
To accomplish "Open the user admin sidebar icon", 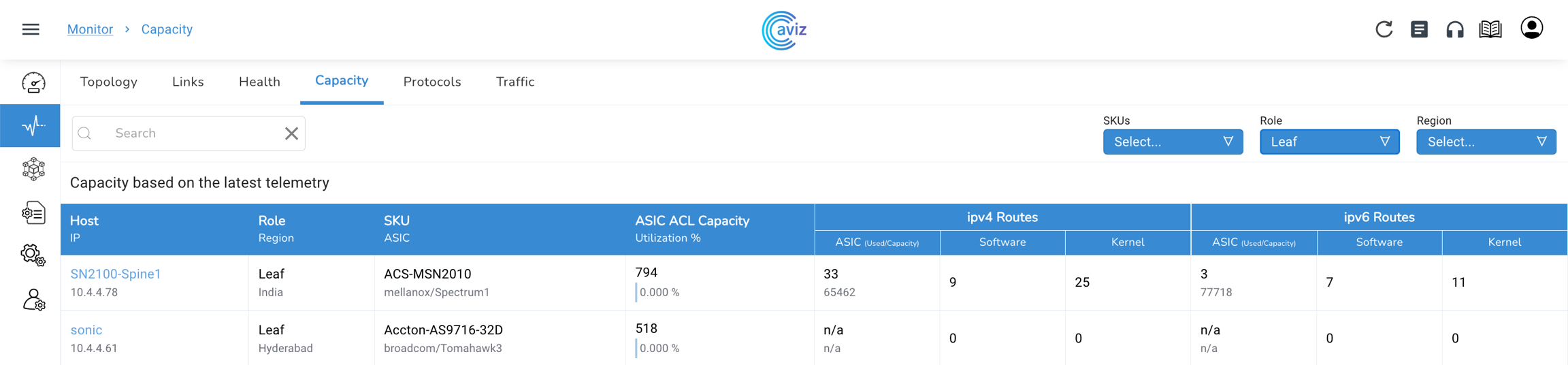I will [x=33, y=300].
